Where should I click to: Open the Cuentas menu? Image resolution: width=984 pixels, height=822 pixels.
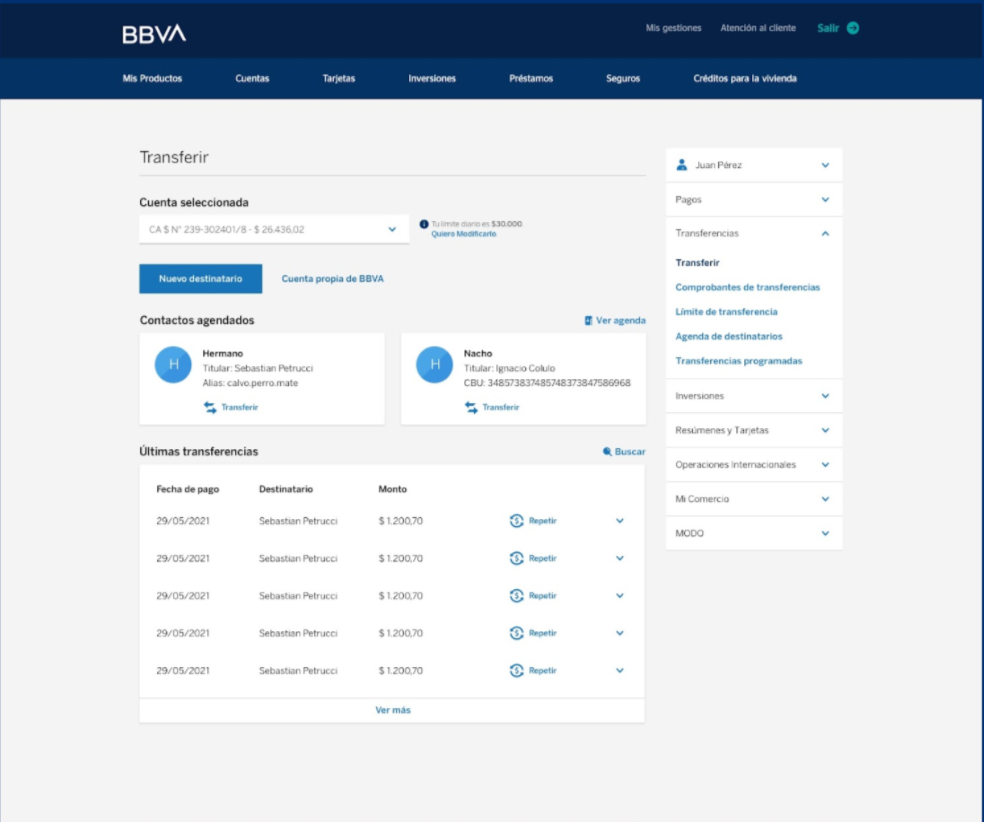(252, 78)
